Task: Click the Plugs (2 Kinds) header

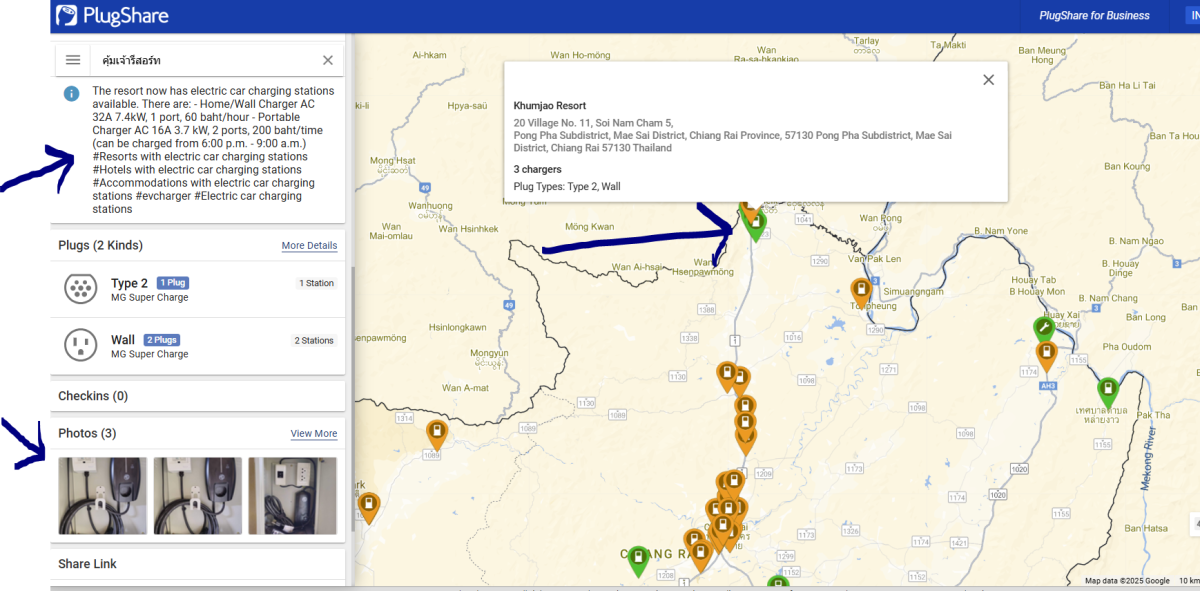Action: 100,245
